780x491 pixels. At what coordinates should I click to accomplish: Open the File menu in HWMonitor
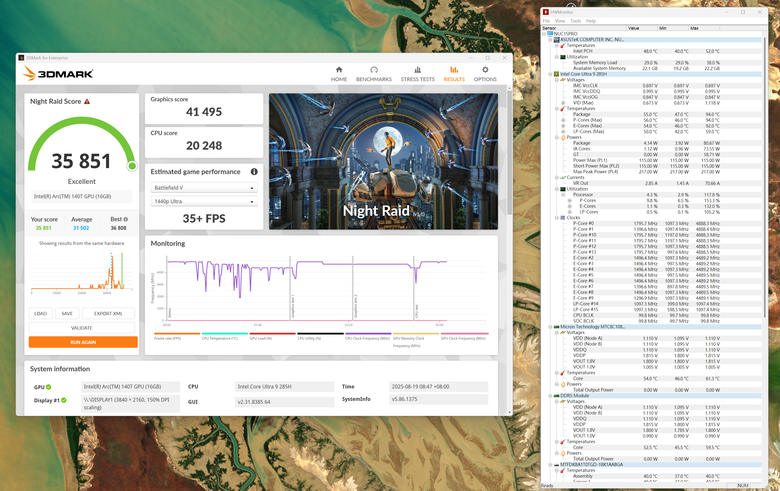click(x=546, y=21)
